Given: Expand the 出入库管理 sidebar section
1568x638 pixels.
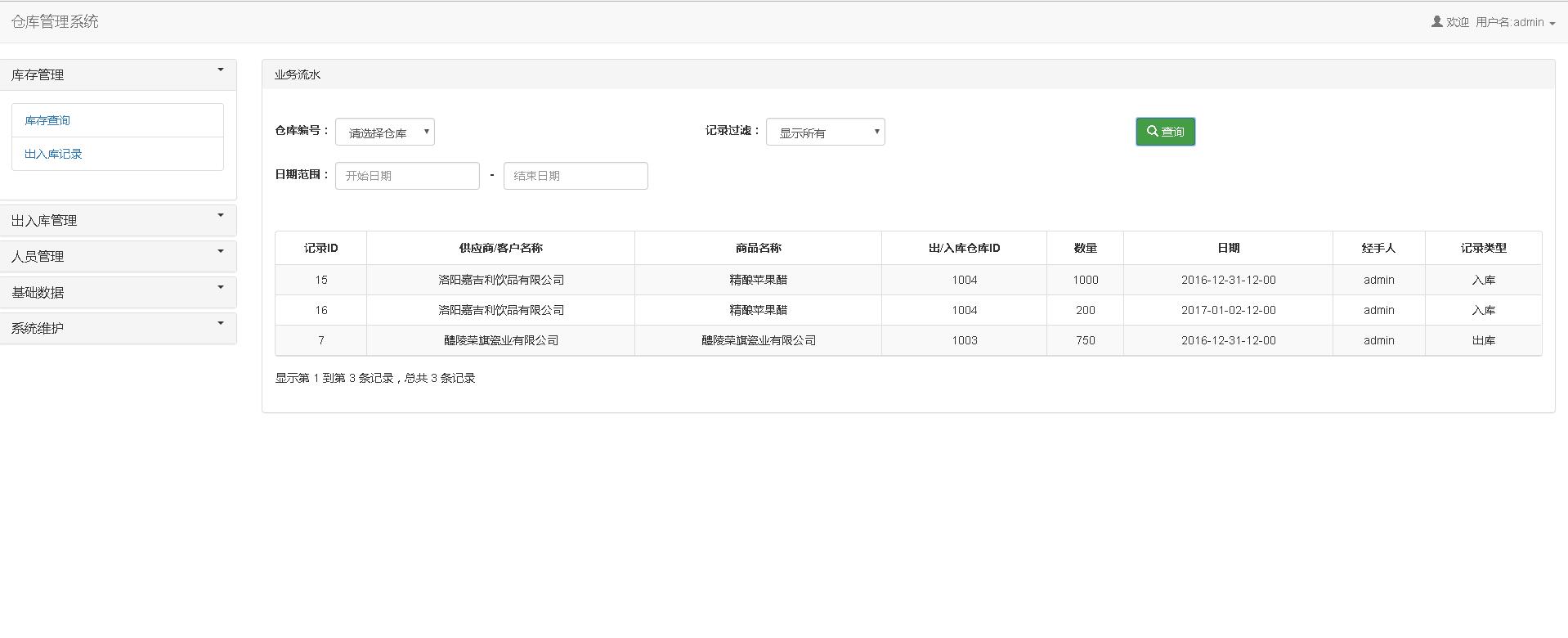Looking at the screenshot, I should click(118, 221).
